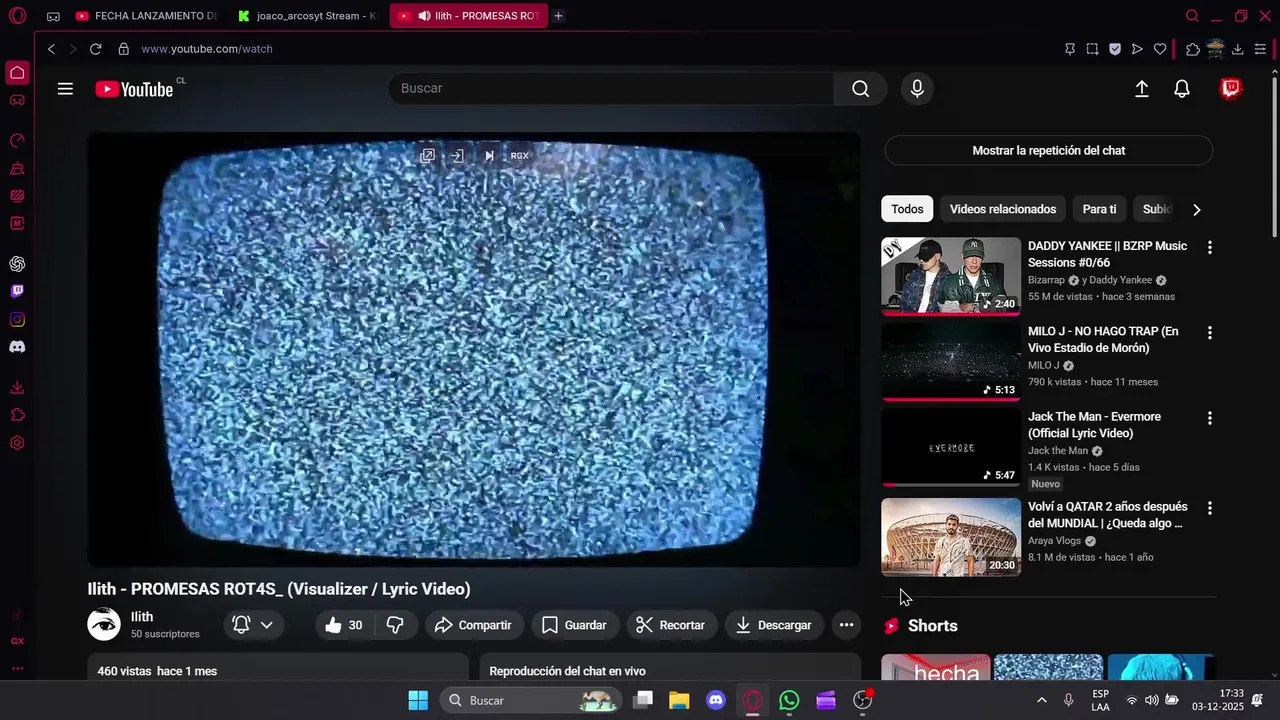The width and height of the screenshot is (1280, 720).
Task: Select the Para ti filter chip
Action: point(1099,209)
